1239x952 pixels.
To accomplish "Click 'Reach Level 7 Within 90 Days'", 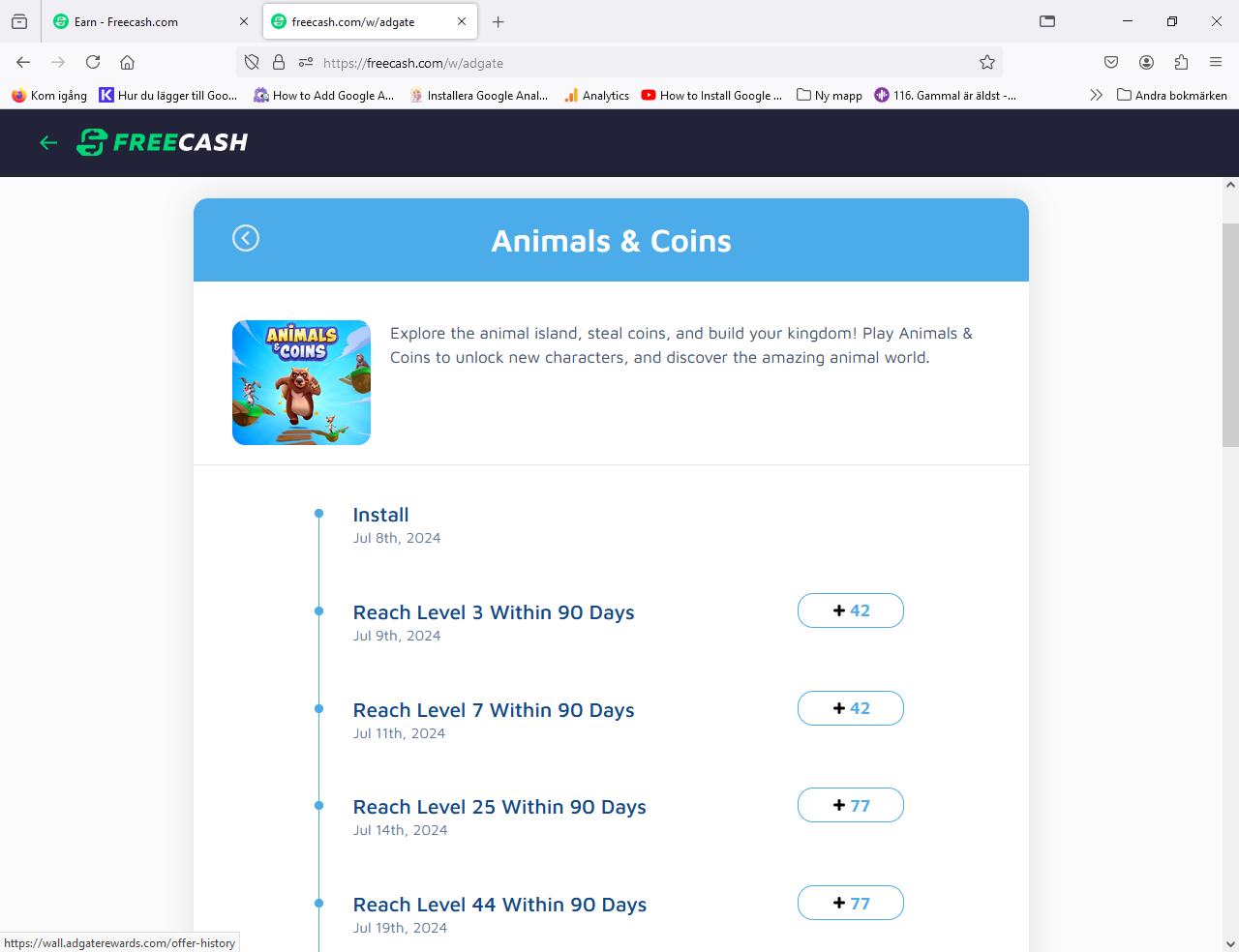I will click(494, 710).
